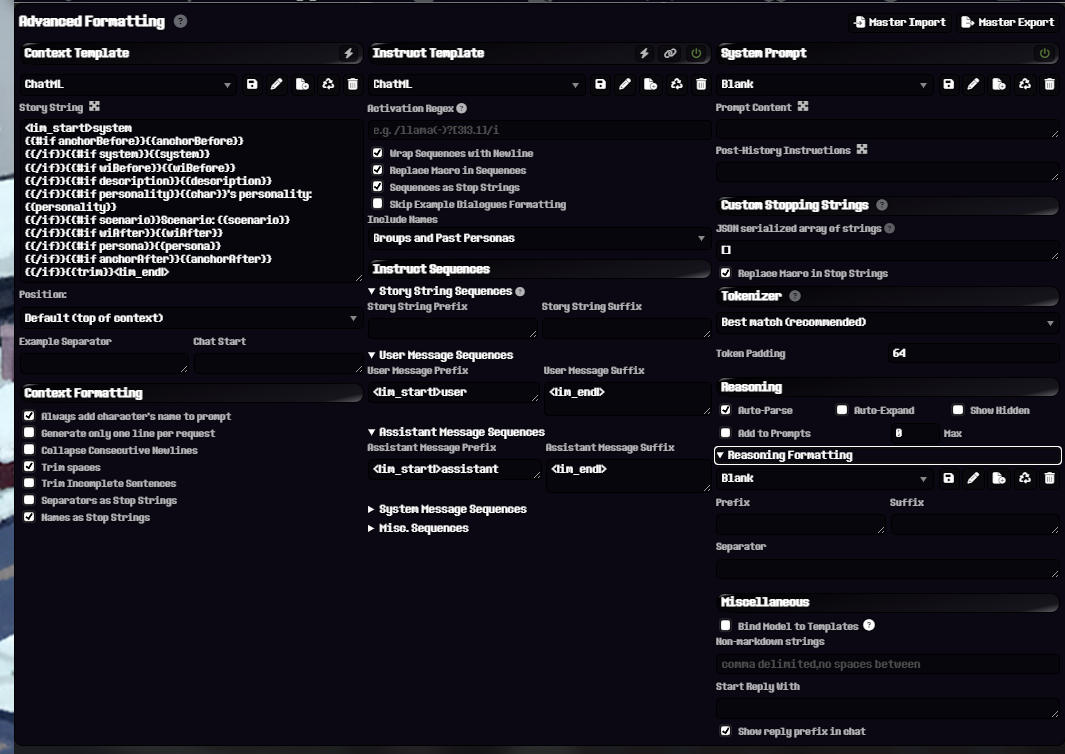1065x754 pixels.
Task: Click the lightning icon in Instruct Template header
Action: [x=644, y=53]
